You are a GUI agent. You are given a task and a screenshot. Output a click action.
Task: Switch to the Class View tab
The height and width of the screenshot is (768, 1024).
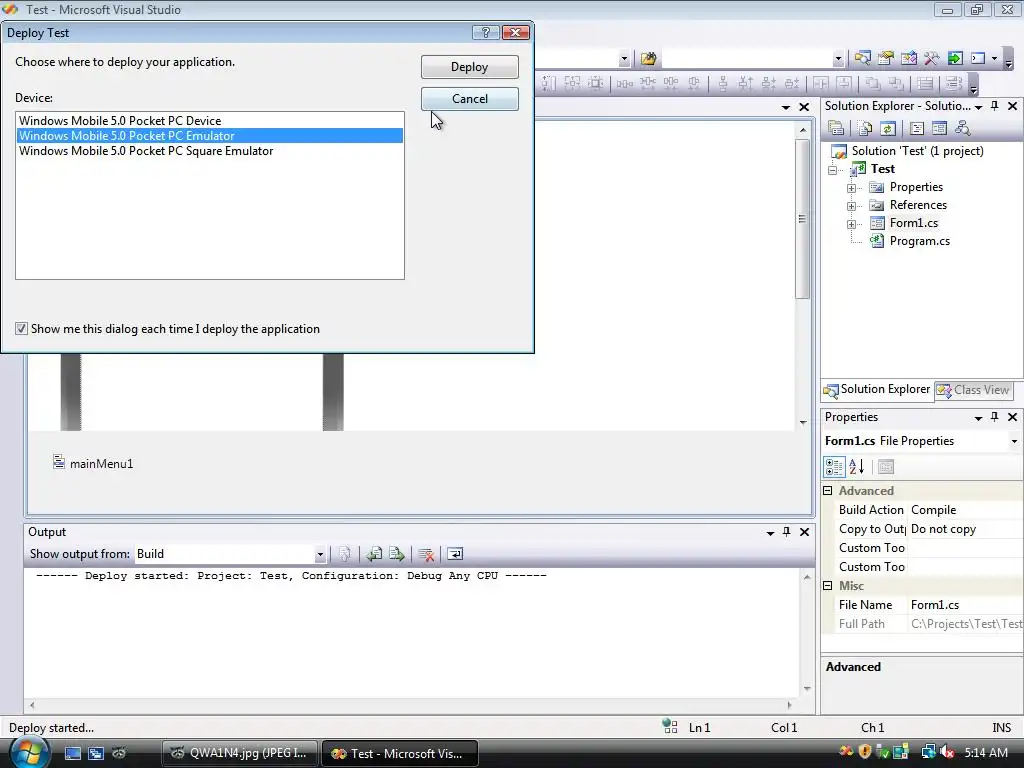pos(972,390)
